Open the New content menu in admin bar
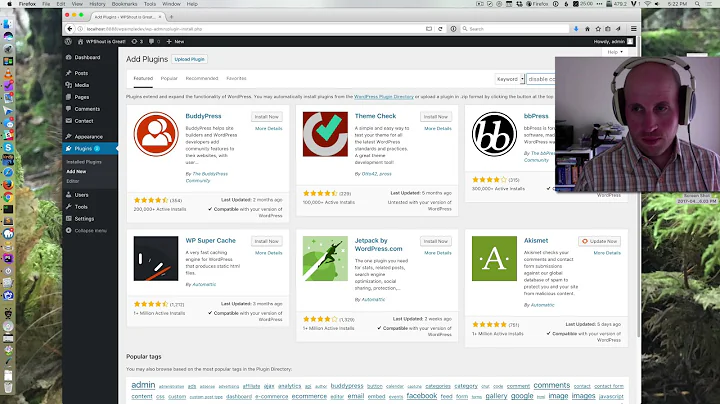Image resolution: width=720 pixels, height=404 pixels. pos(175,41)
